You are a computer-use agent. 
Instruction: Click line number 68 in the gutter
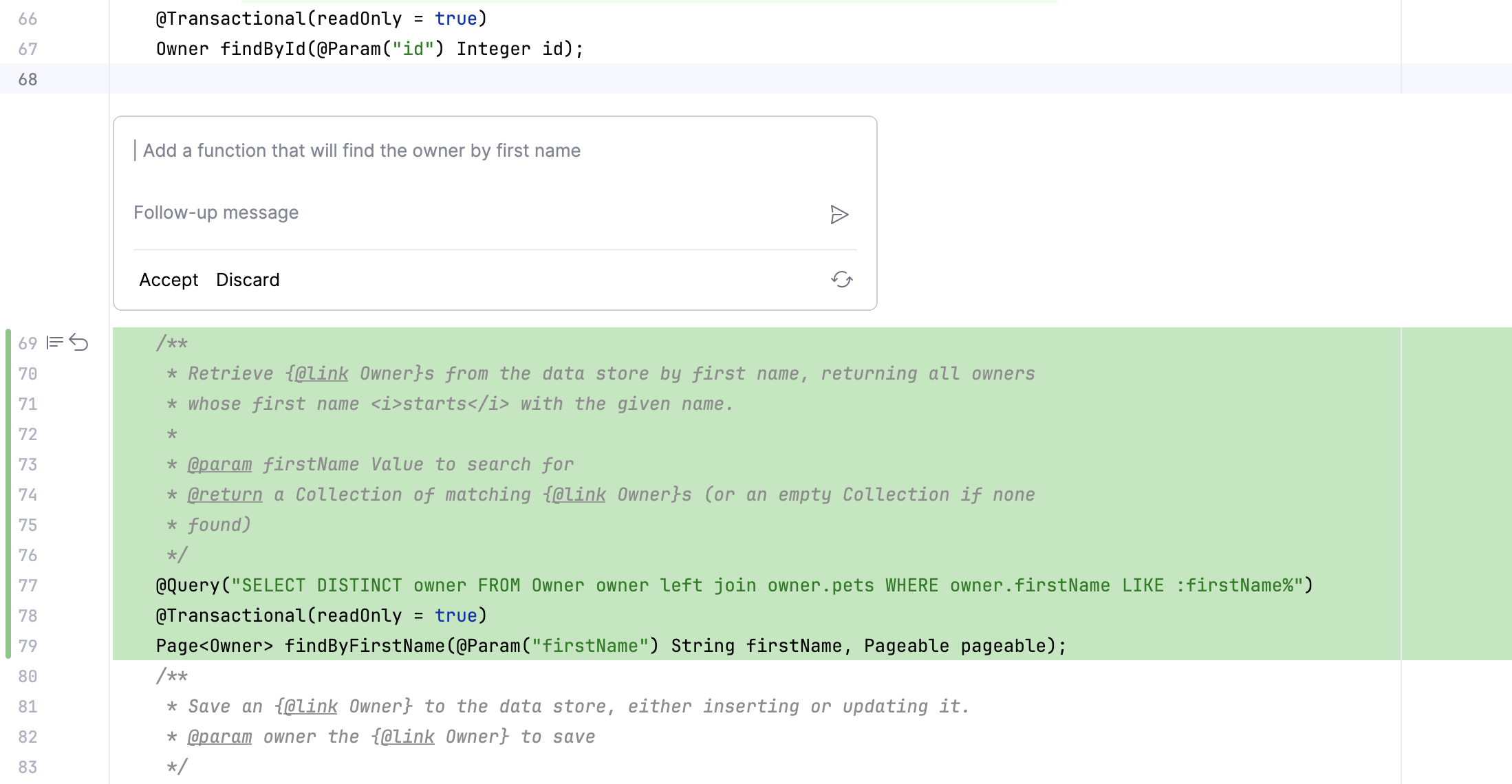(28, 79)
